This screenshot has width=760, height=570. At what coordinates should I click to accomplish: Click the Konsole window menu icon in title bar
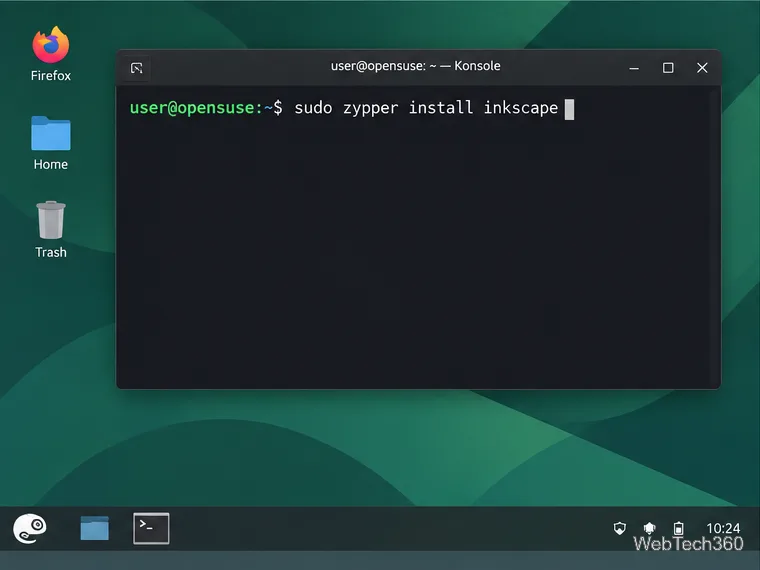click(137, 68)
